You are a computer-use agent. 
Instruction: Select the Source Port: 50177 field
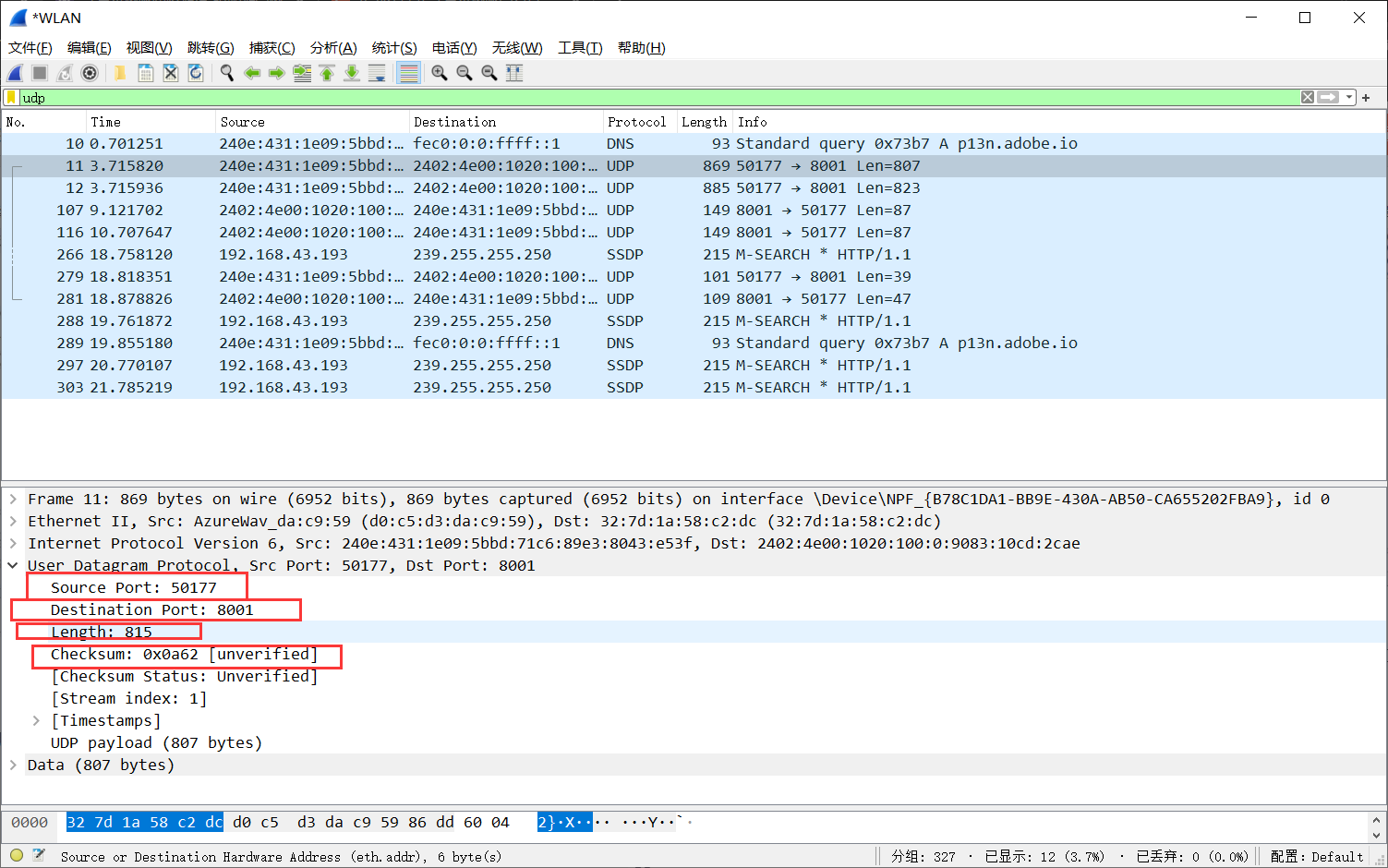pos(134,587)
